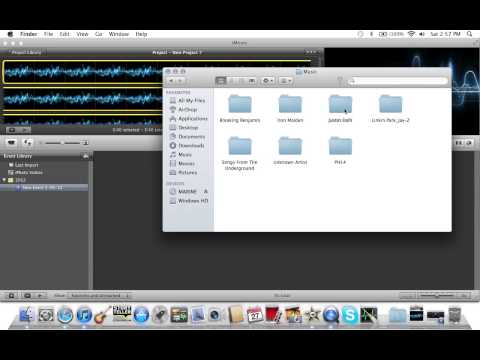Launch GarageBand from the Dock
Image resolution: width=480 pixels, height=360 pixels.
103,315
